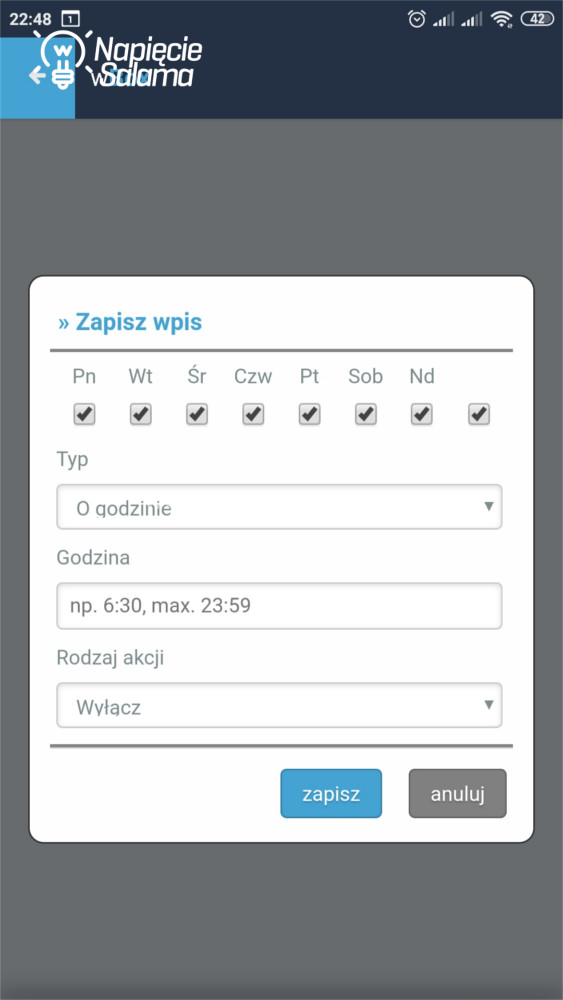Screen dimensions: 563x1000
Task: Tap the lightbulb logo icon
Action: pos(62,59)
